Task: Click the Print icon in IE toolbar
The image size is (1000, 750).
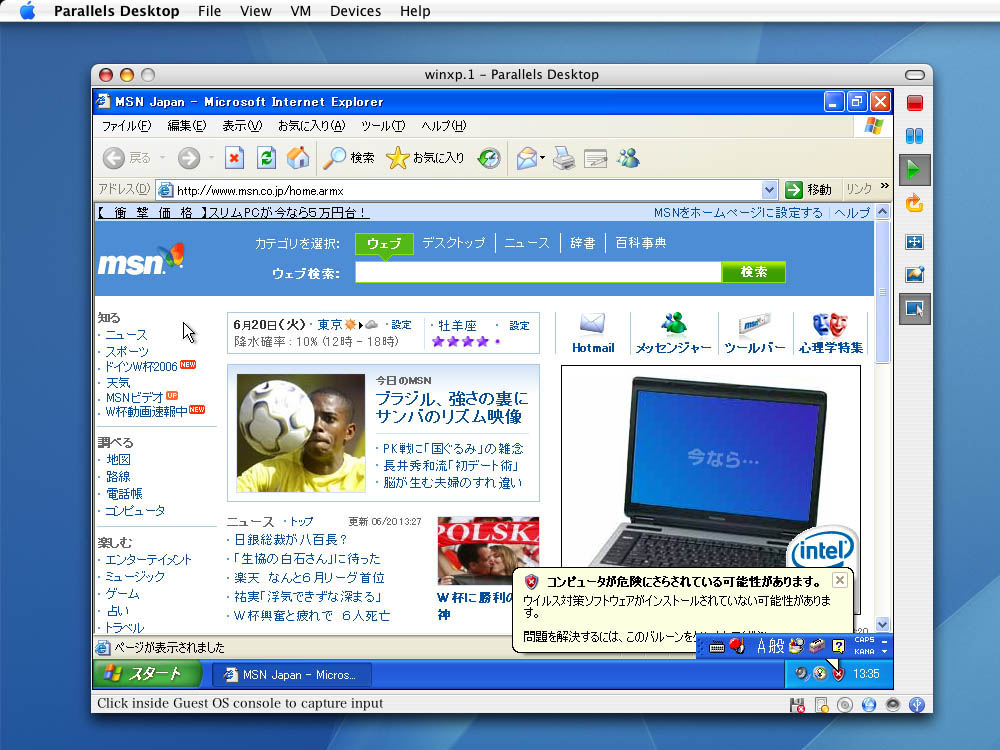Action: (564, 158)
